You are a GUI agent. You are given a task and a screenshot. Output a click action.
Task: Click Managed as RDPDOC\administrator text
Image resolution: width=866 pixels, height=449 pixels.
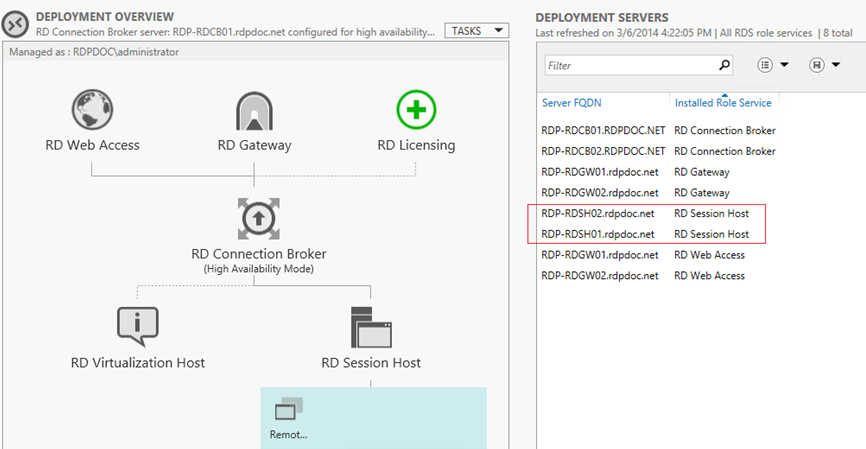(x=94, y=52)
